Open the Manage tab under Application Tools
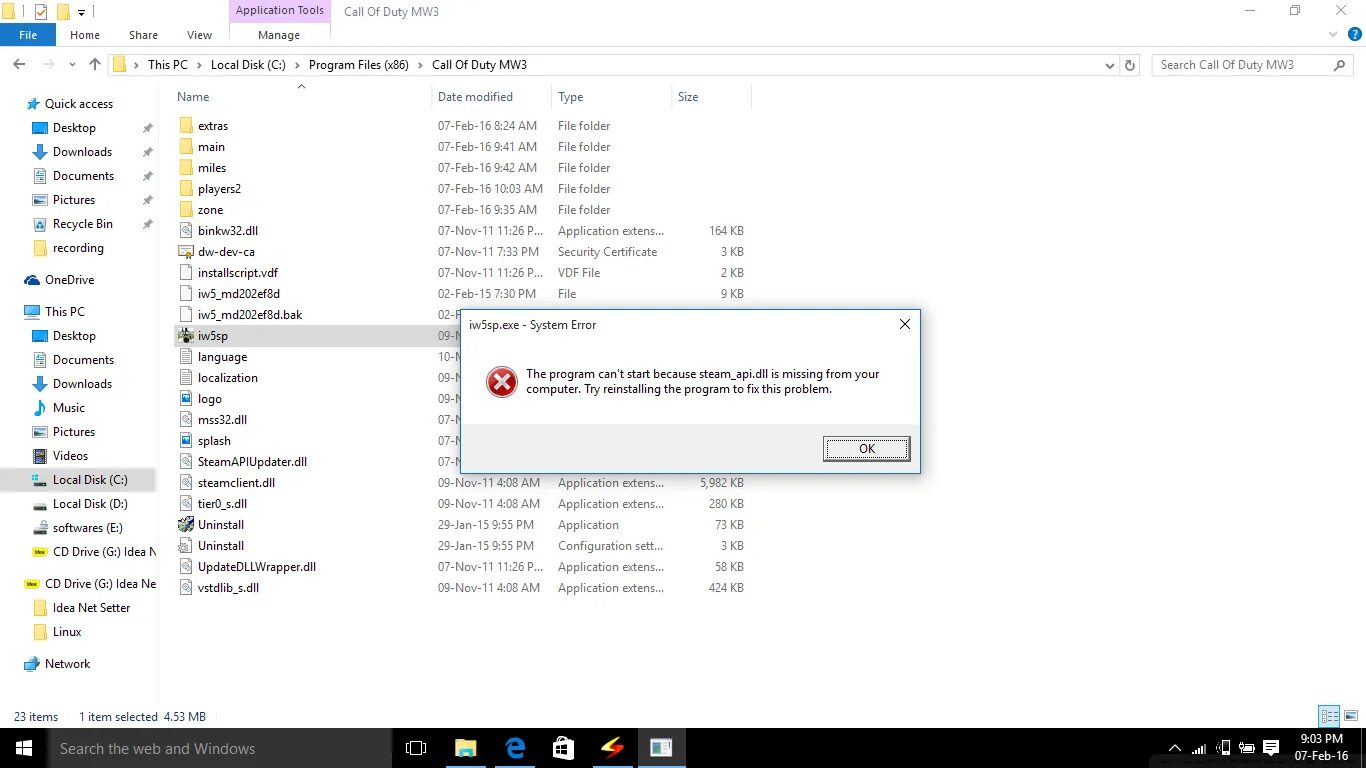This screenshot has width=1366, height=768. point(279,35)
